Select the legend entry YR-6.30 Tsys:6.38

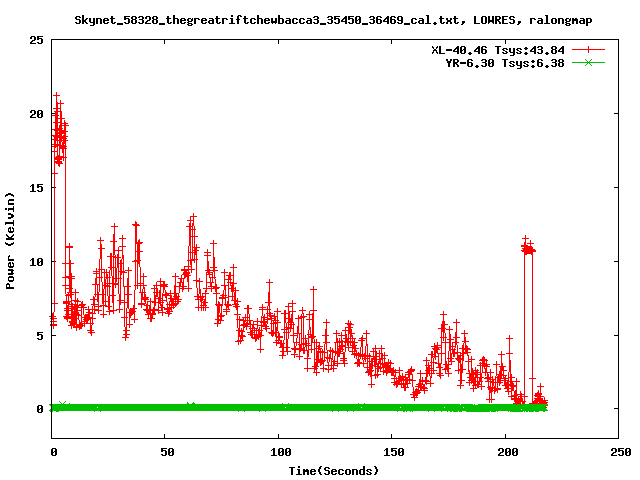504,63
